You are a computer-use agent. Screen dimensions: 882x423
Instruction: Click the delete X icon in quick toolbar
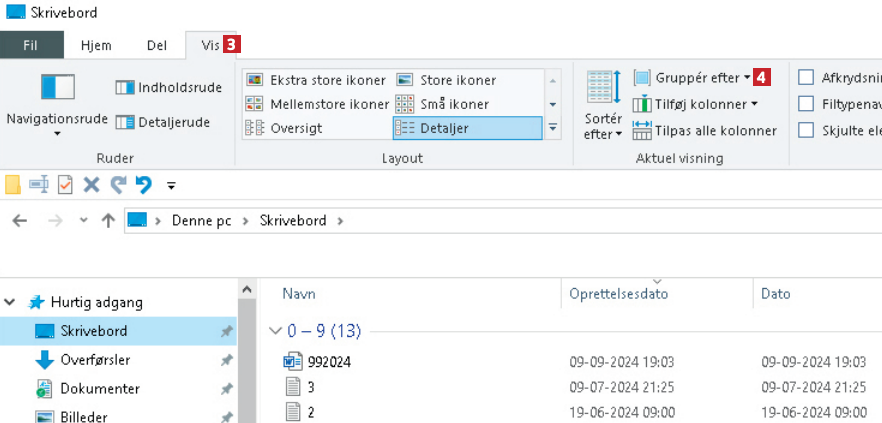[92, 185]
